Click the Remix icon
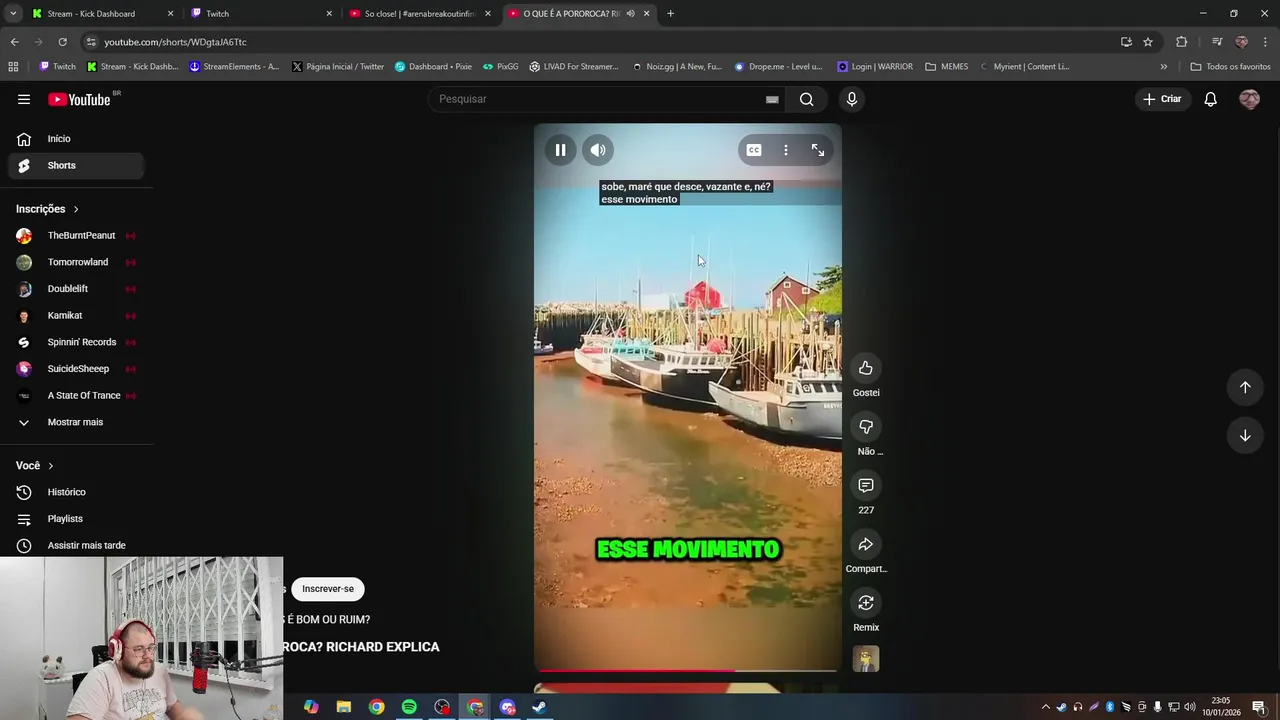Image resolution: width=1280 pixels, height=720 pixels. 866,602
